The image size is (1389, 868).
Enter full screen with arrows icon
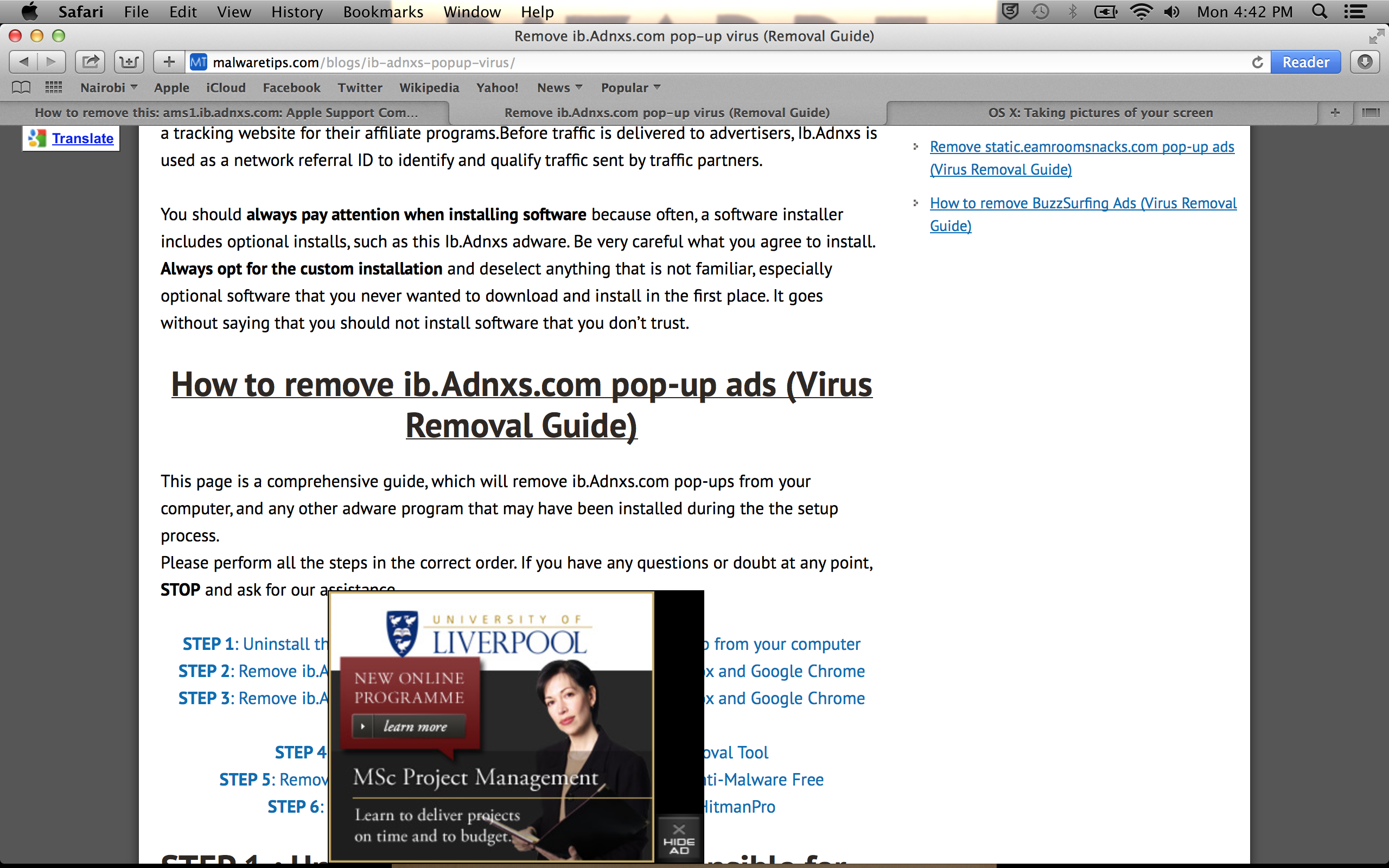click(1376, 37)
